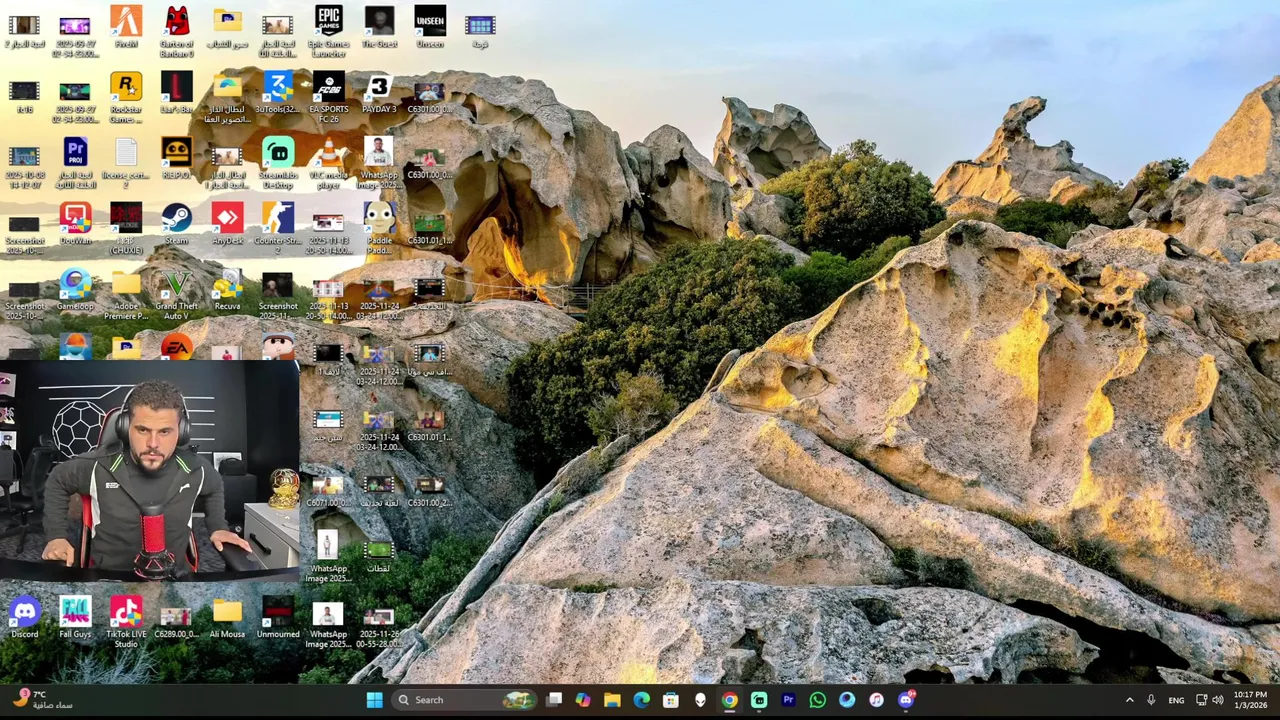Open the volume tray icon
This screenshot has width=1280, height=720.
(x=1218, y=700)
